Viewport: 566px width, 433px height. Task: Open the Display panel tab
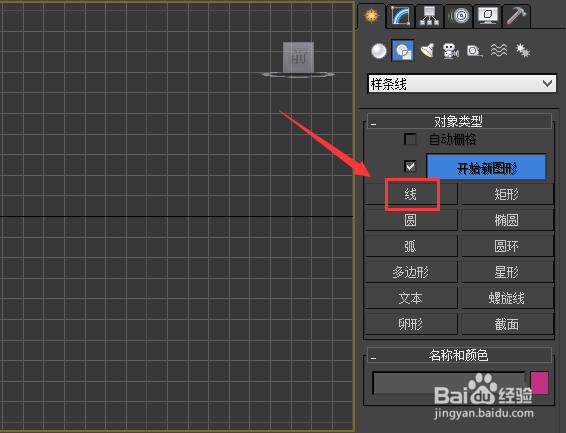(x=487, y=16)
